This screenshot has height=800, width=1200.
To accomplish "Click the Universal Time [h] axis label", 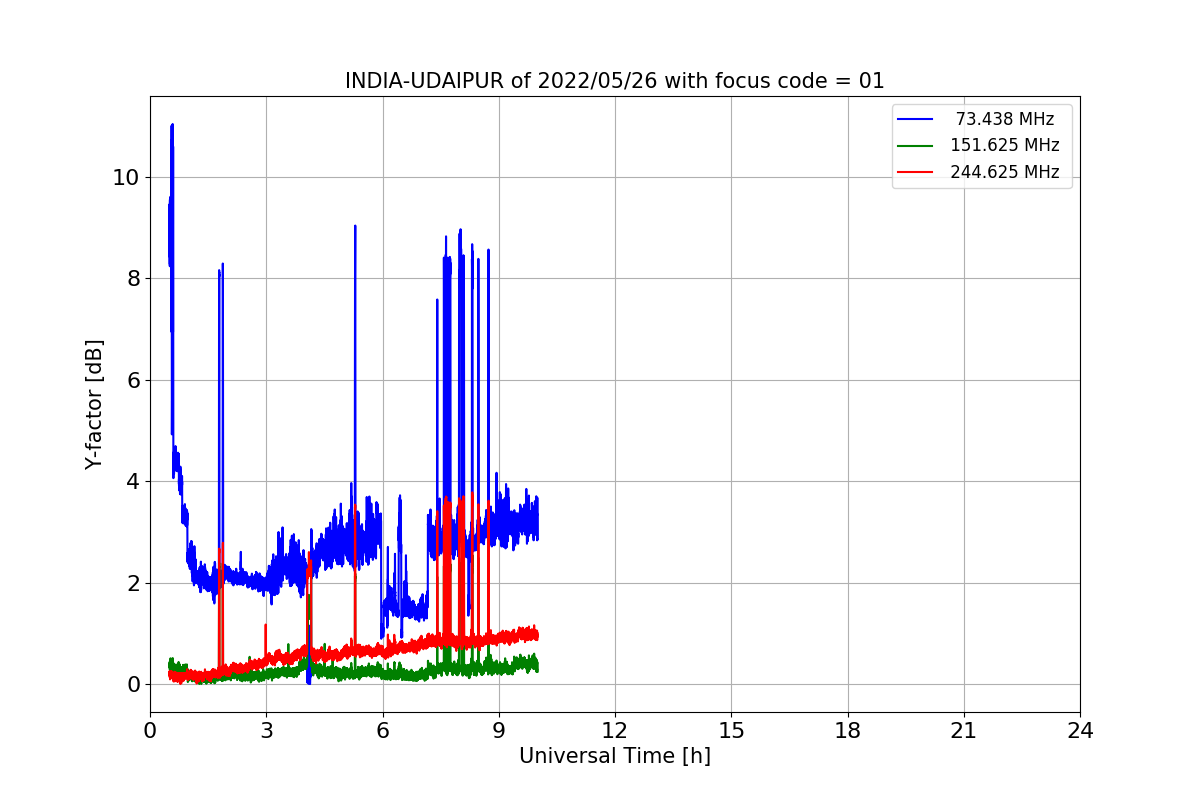I will coord(615,756).
